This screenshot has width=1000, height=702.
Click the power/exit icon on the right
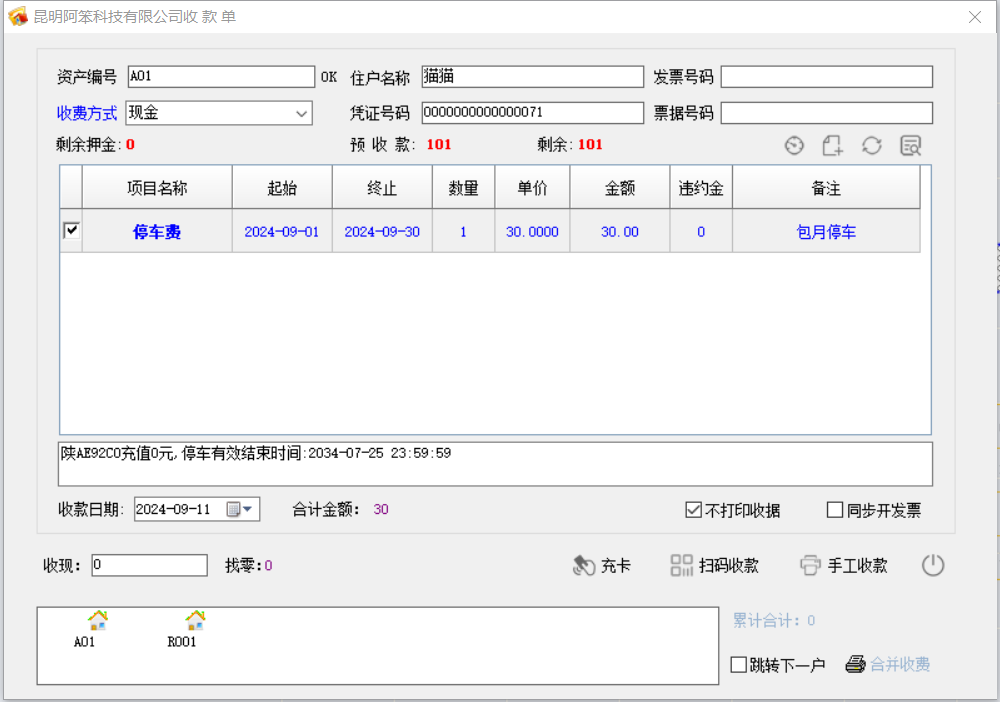(x=932, y=564)
